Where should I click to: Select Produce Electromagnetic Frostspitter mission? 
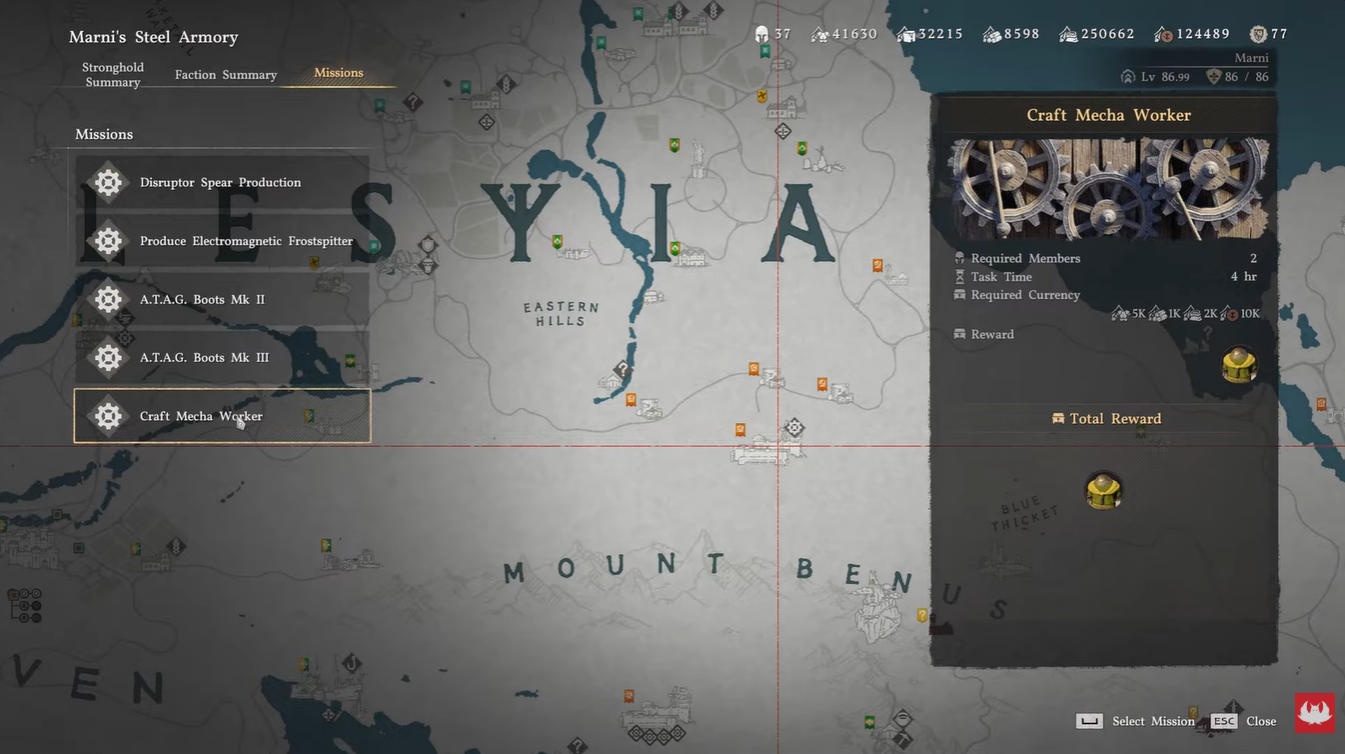[222, 241]
